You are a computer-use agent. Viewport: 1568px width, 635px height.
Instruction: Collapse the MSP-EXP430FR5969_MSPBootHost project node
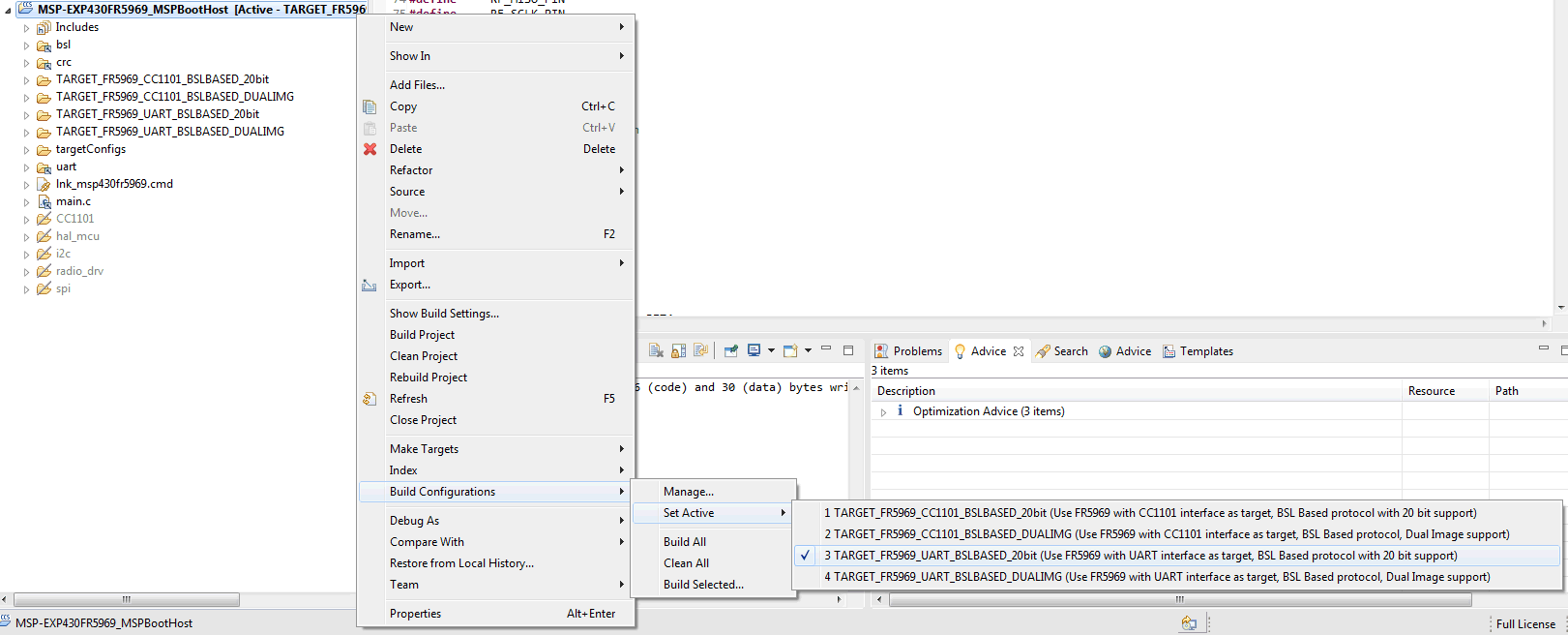8,10
